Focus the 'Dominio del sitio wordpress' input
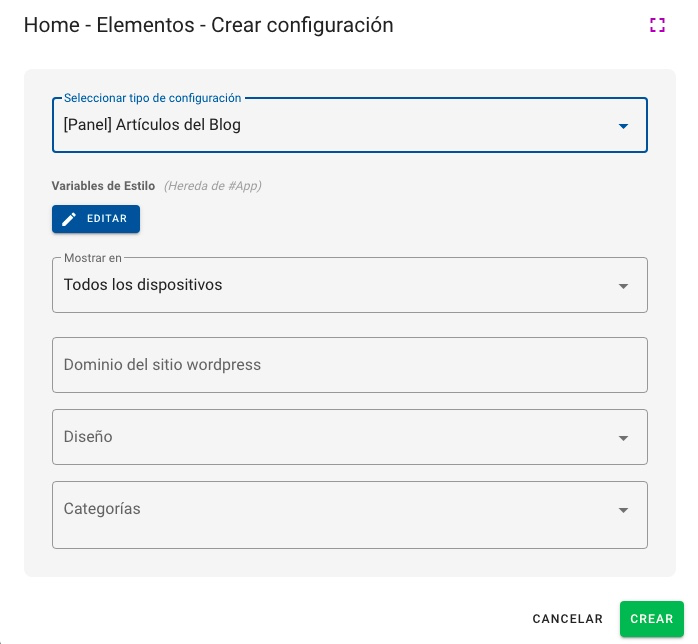Viewport: 698px width, 644px height. pos(349,365)
